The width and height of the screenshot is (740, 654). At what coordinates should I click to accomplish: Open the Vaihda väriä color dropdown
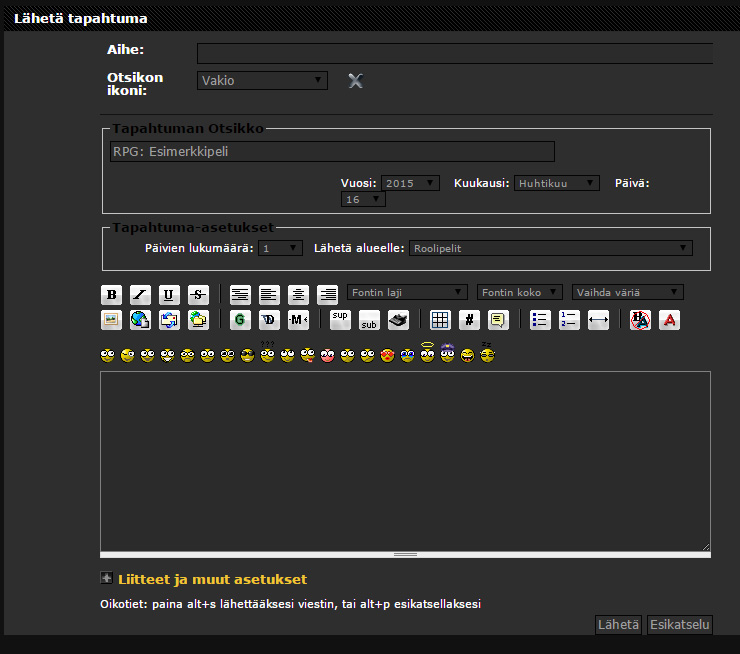[628, 292]
